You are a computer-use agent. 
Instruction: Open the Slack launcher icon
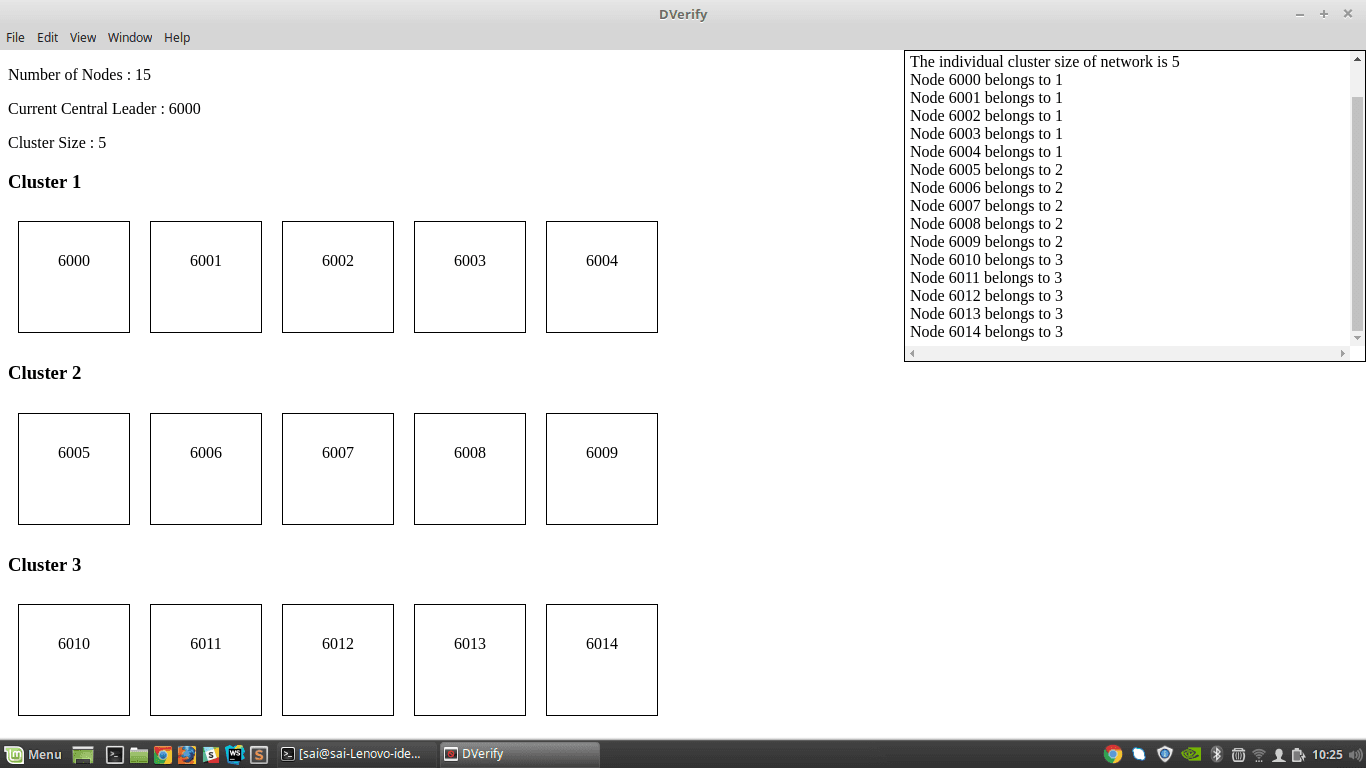[211, 755]
